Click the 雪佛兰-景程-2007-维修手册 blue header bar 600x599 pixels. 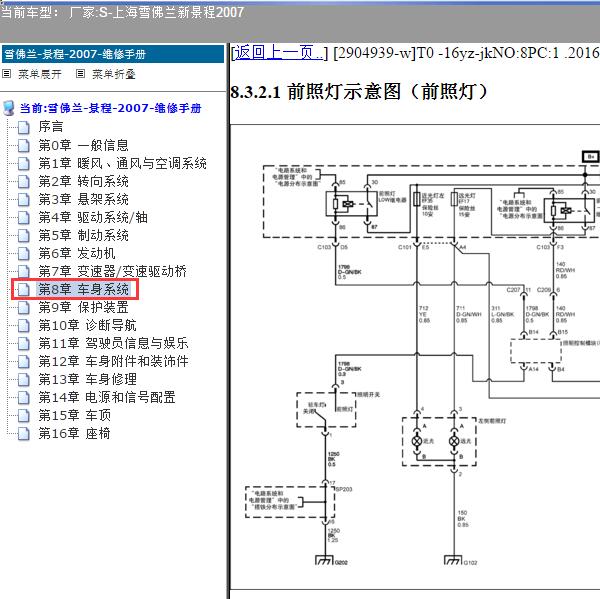(113, 54)
